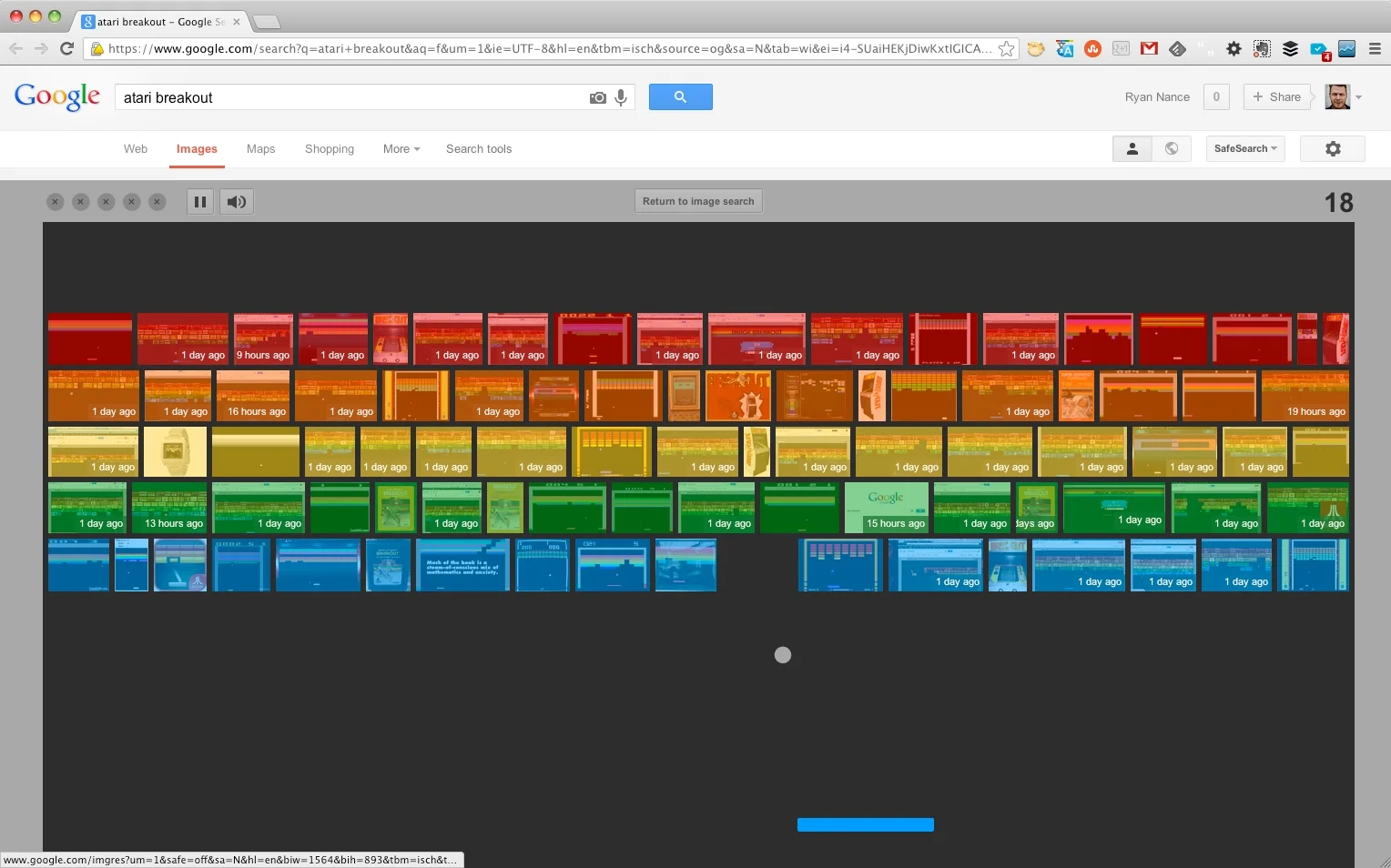Open Search tools options
Image resolution: width=1391 pixels, height=868 pixels.
point(479,149)
